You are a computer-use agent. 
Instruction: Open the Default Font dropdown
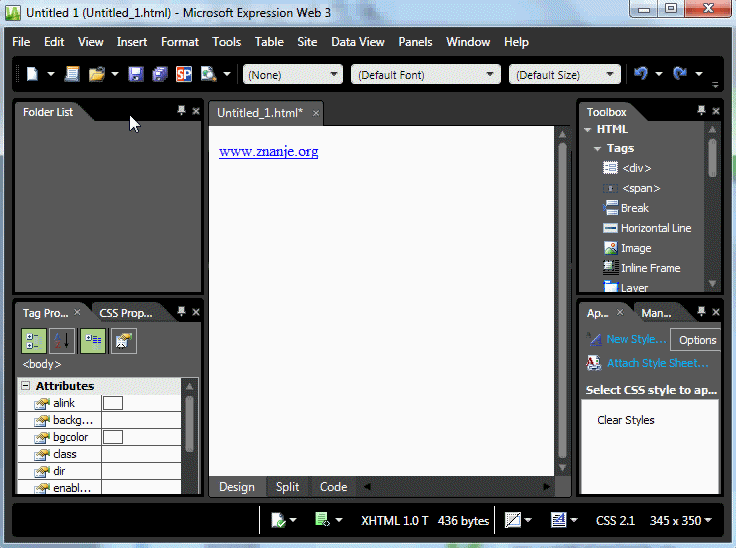pos(426,75)
